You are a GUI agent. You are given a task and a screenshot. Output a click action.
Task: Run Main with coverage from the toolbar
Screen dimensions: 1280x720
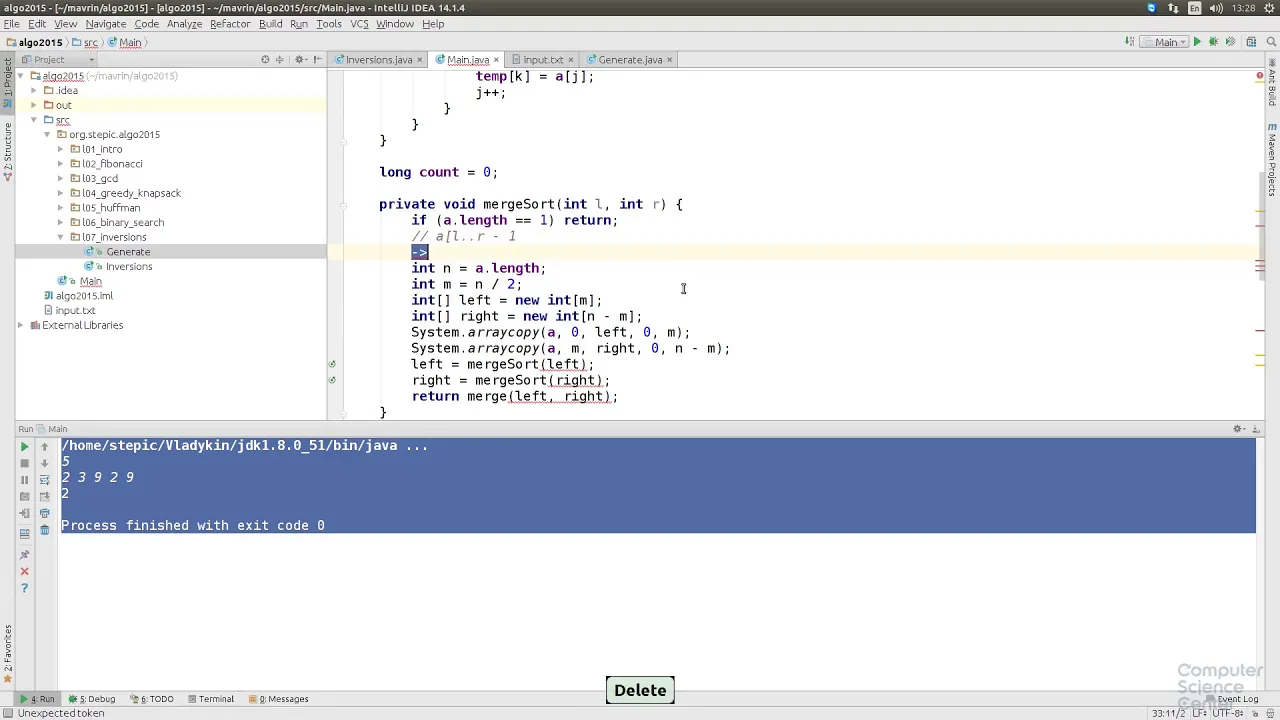point(1230,42)
